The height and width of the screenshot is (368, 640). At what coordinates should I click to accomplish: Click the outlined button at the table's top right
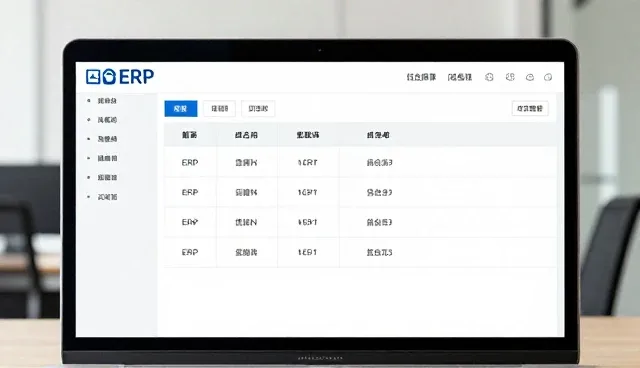pyautogui.click(x=530, y=109)
